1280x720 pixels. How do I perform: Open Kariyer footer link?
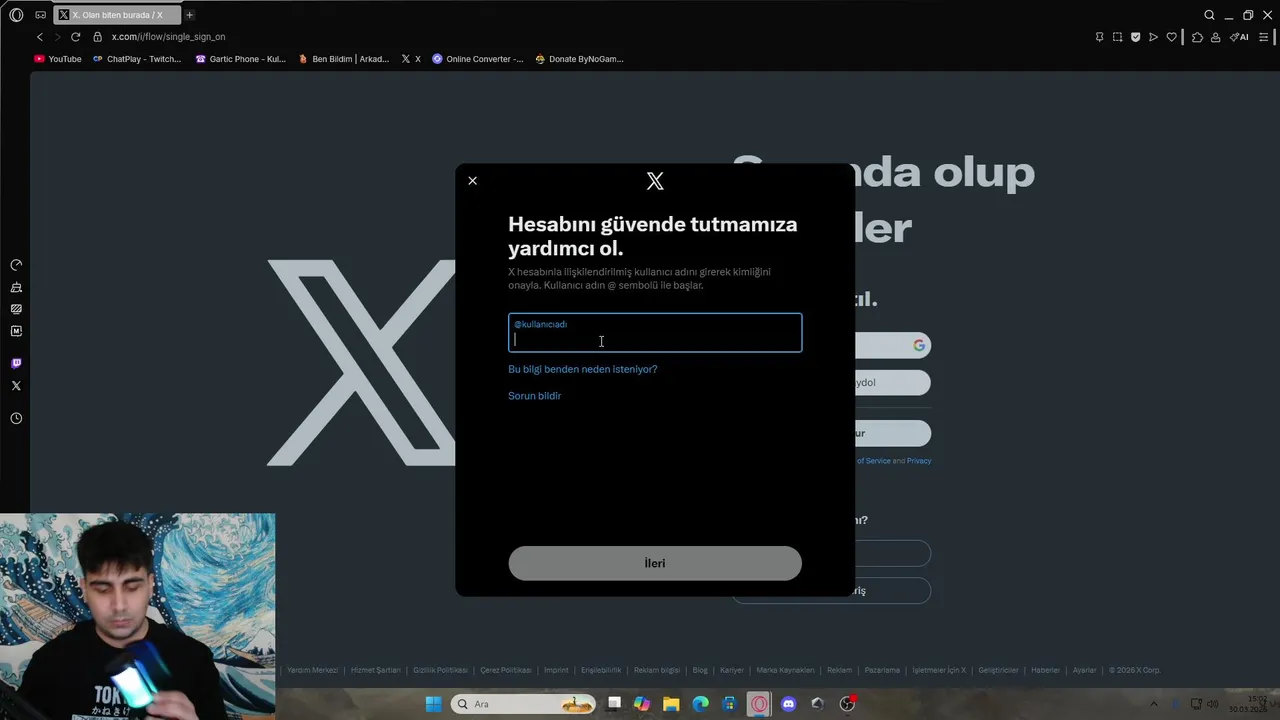[x=732, y=670]
